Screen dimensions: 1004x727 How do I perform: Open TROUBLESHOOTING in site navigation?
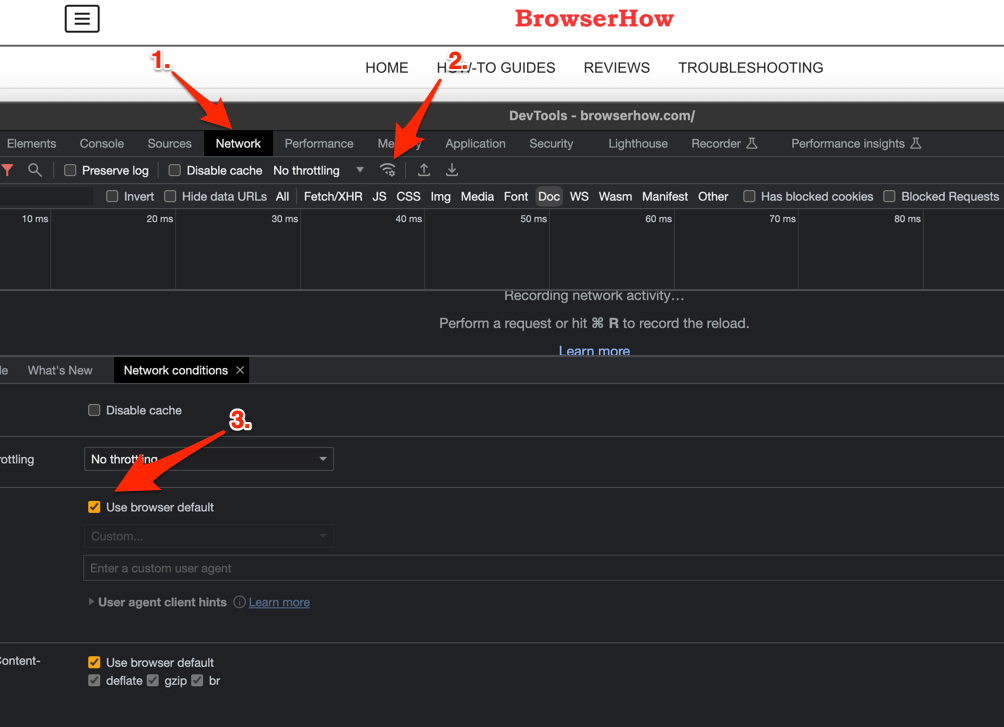tap(750, 67)
